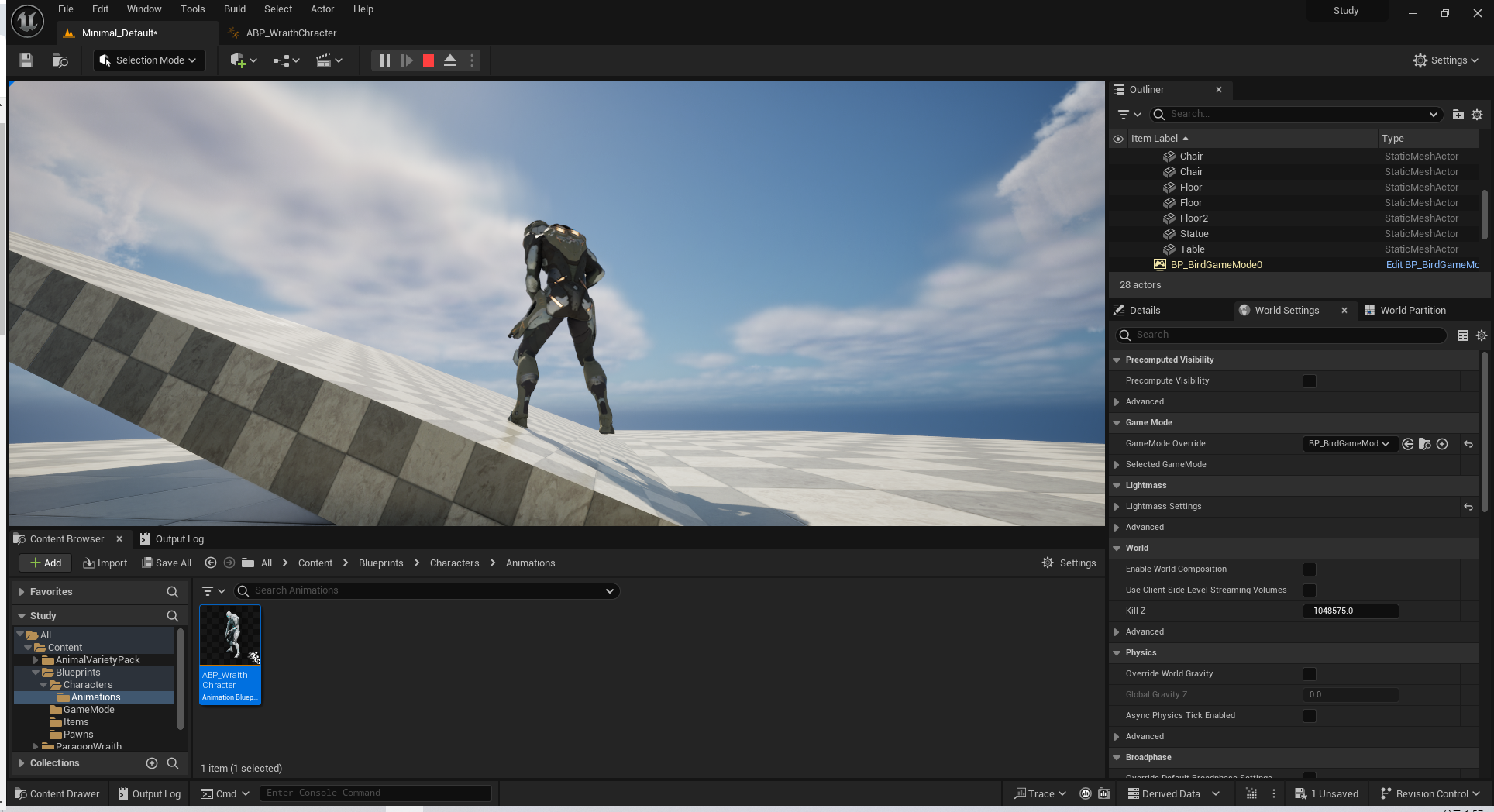Reset GameMode Override to default arrow
This screenshot has height=812, width=1494.
[x=1468, y=444]
